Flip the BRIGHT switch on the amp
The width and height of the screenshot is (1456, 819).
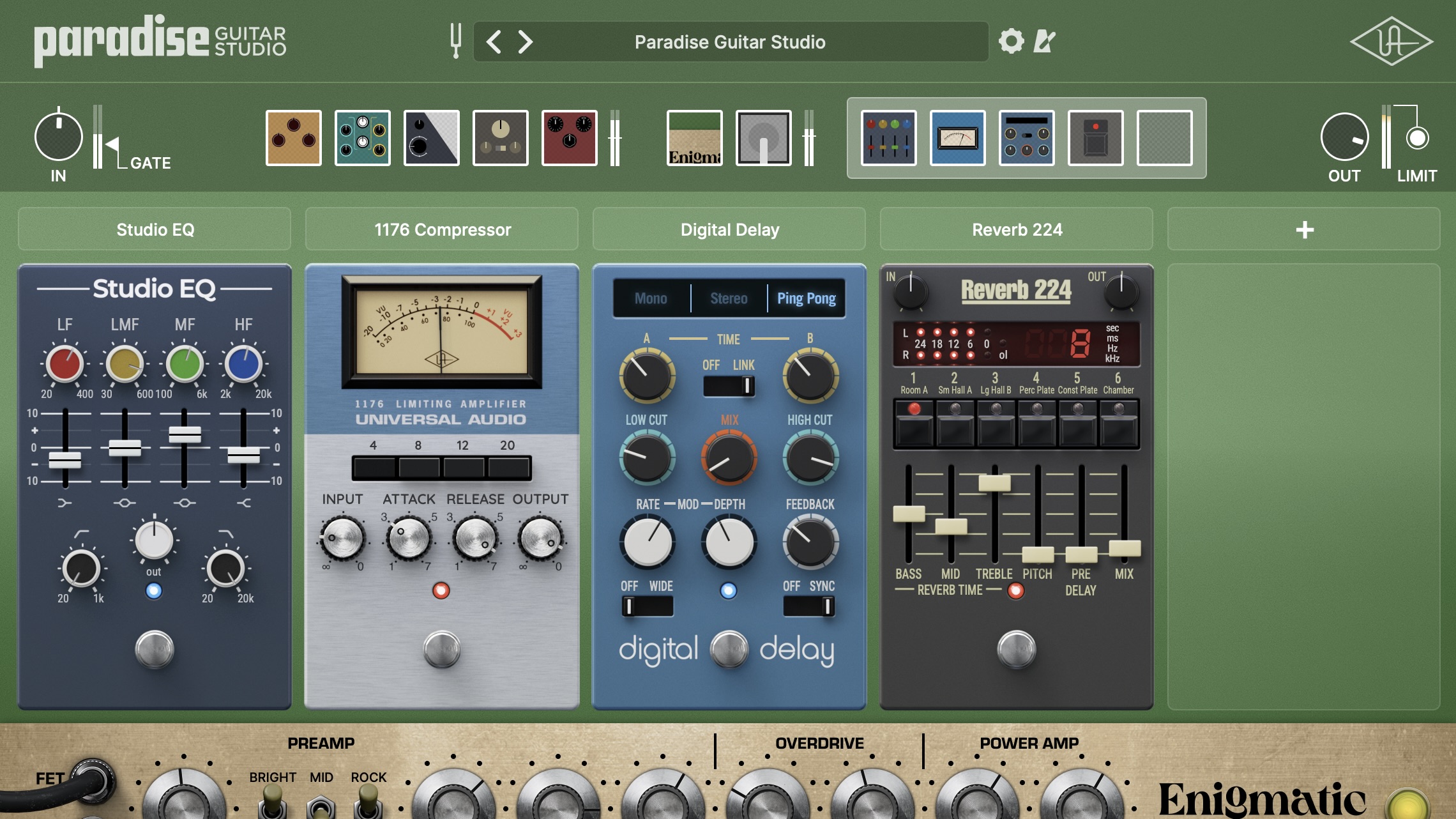(x=271, y=797)
